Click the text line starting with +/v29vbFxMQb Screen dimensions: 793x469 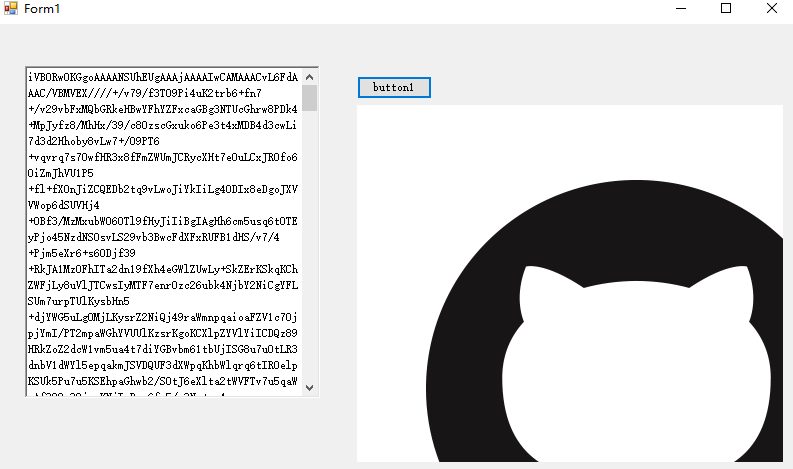pos(163,109)
